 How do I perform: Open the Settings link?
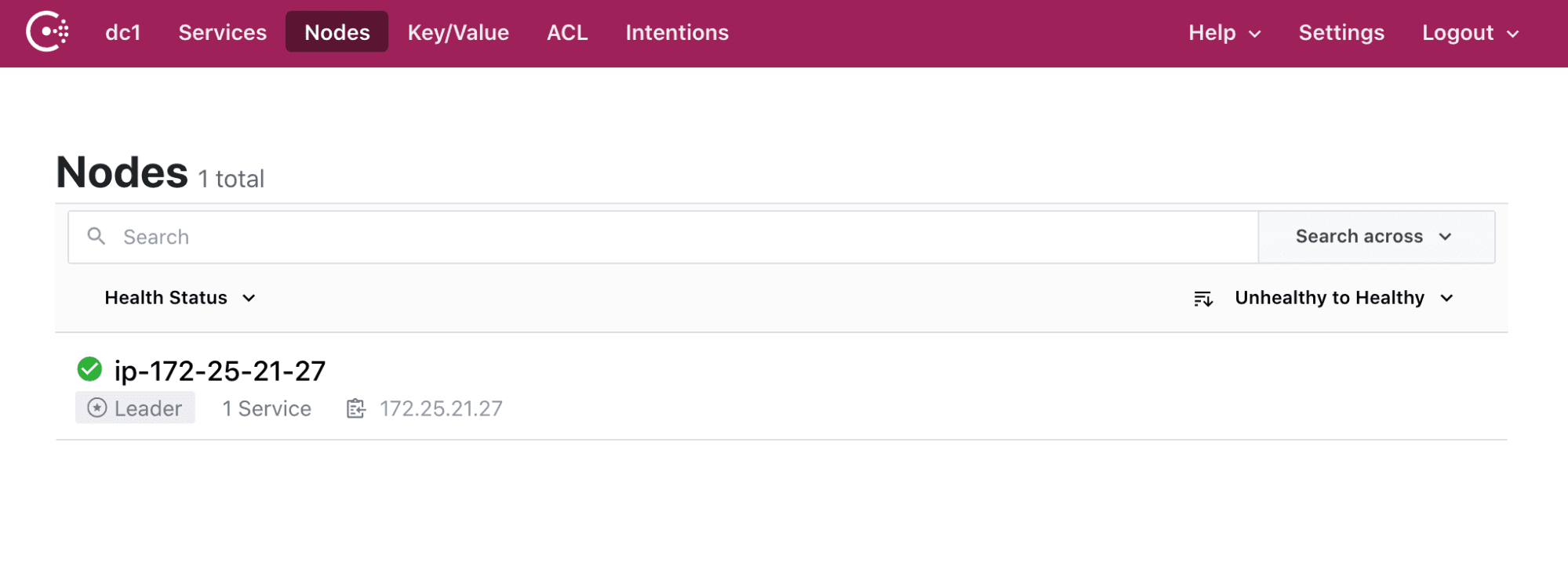(1341, 32)
